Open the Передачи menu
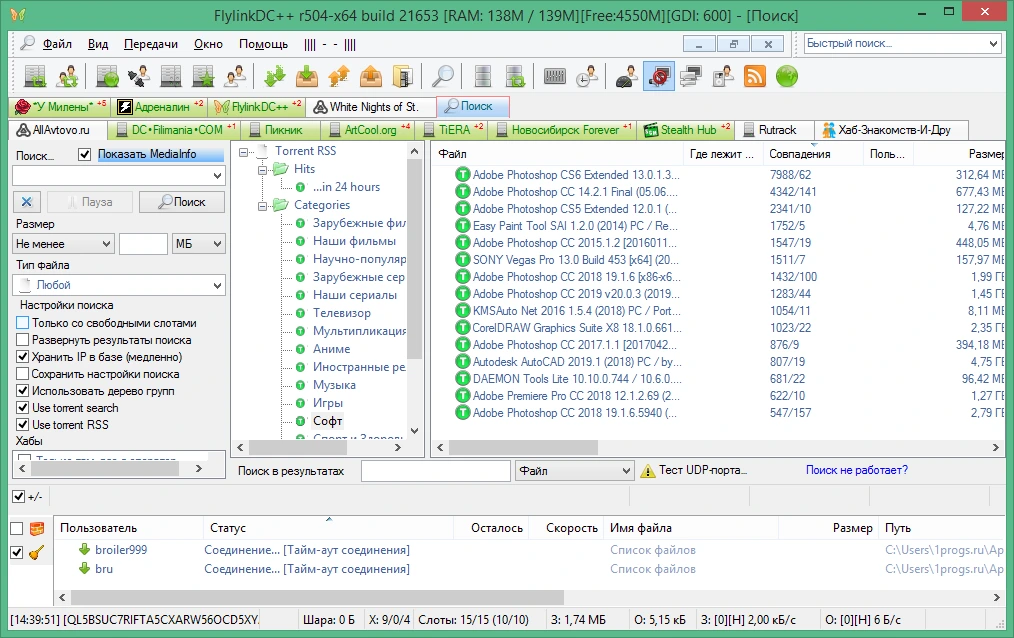 click(x=151, y=44)
